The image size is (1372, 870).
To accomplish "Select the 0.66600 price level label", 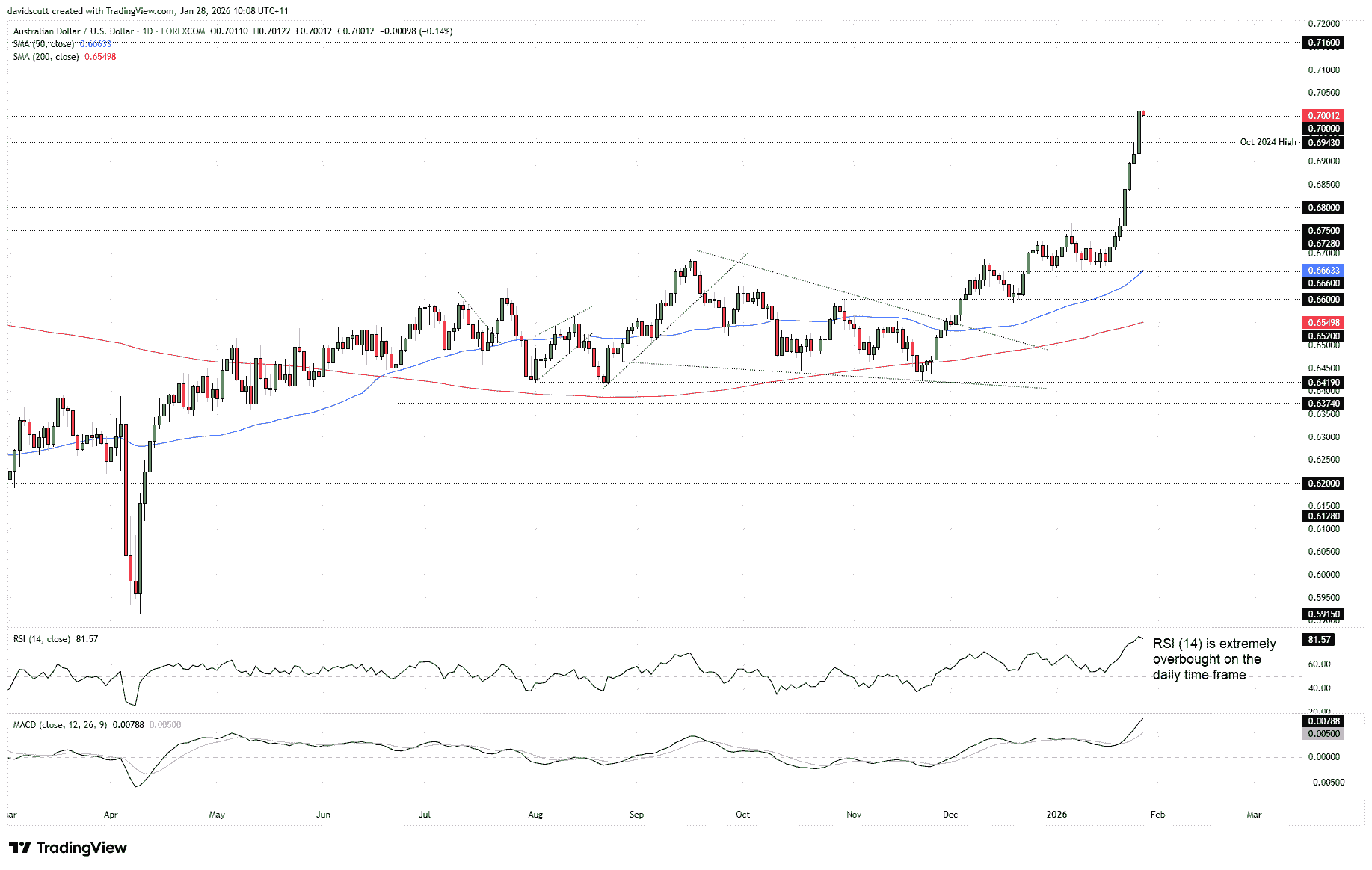I will 1323,283.
